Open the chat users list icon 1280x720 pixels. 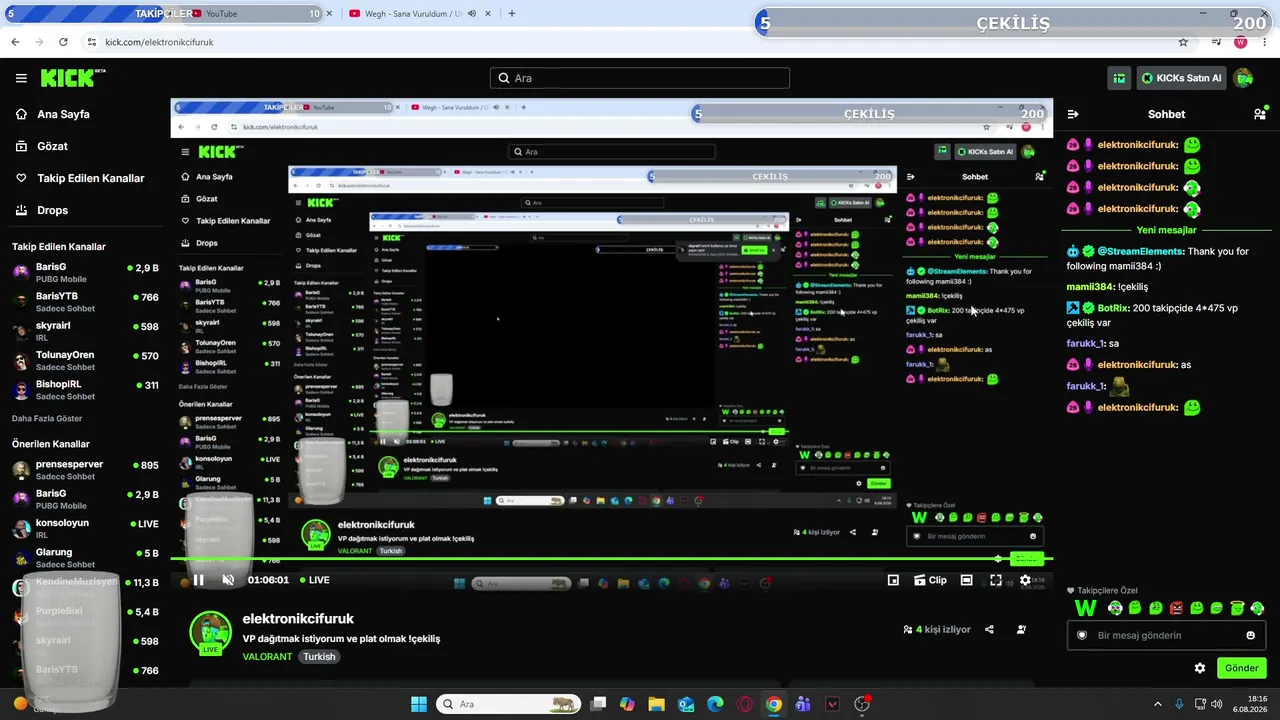click(x=1259, y=114)
